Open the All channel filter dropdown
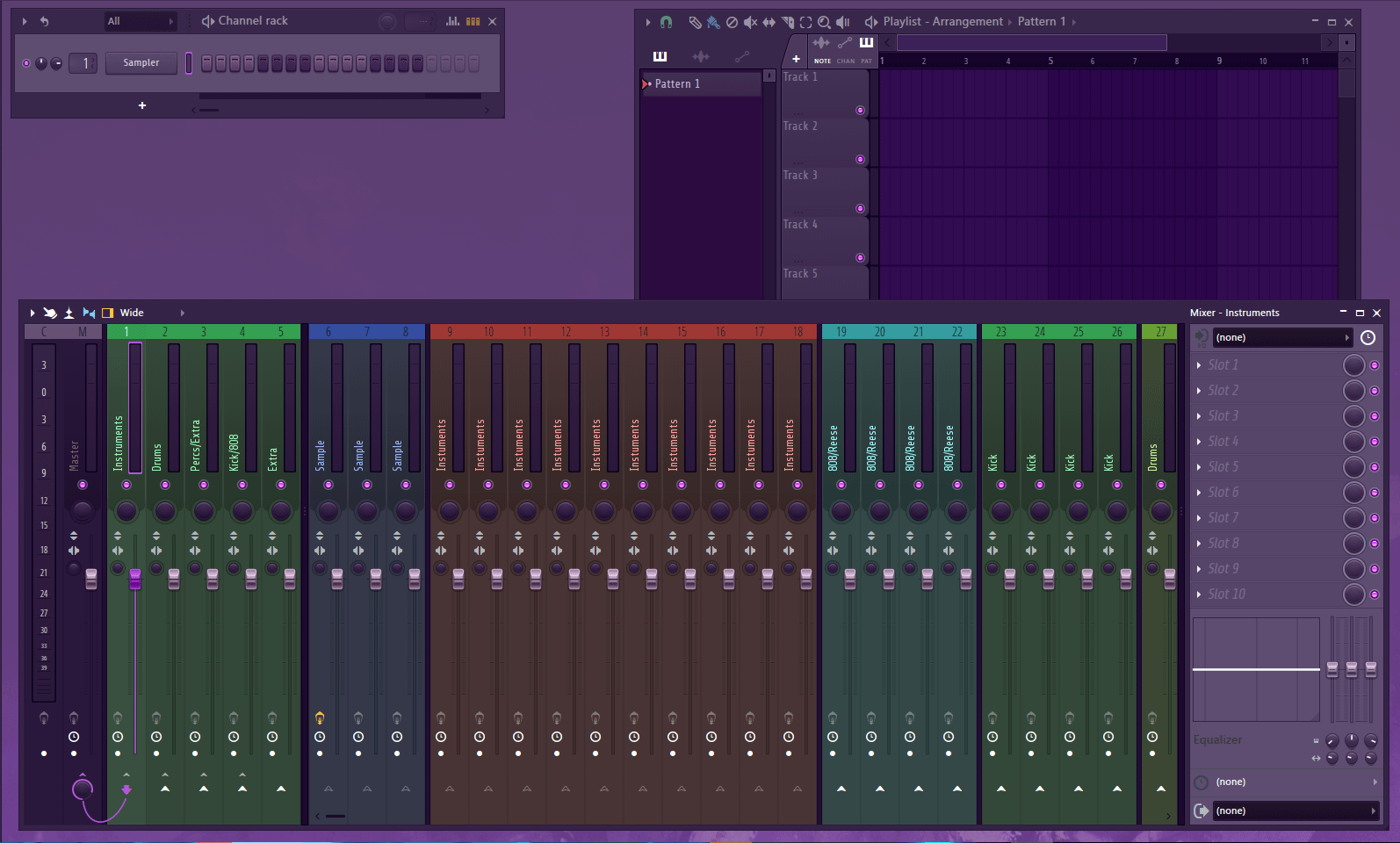The height and width of the screenshot is (843, 1400). (x=141, y=21)
